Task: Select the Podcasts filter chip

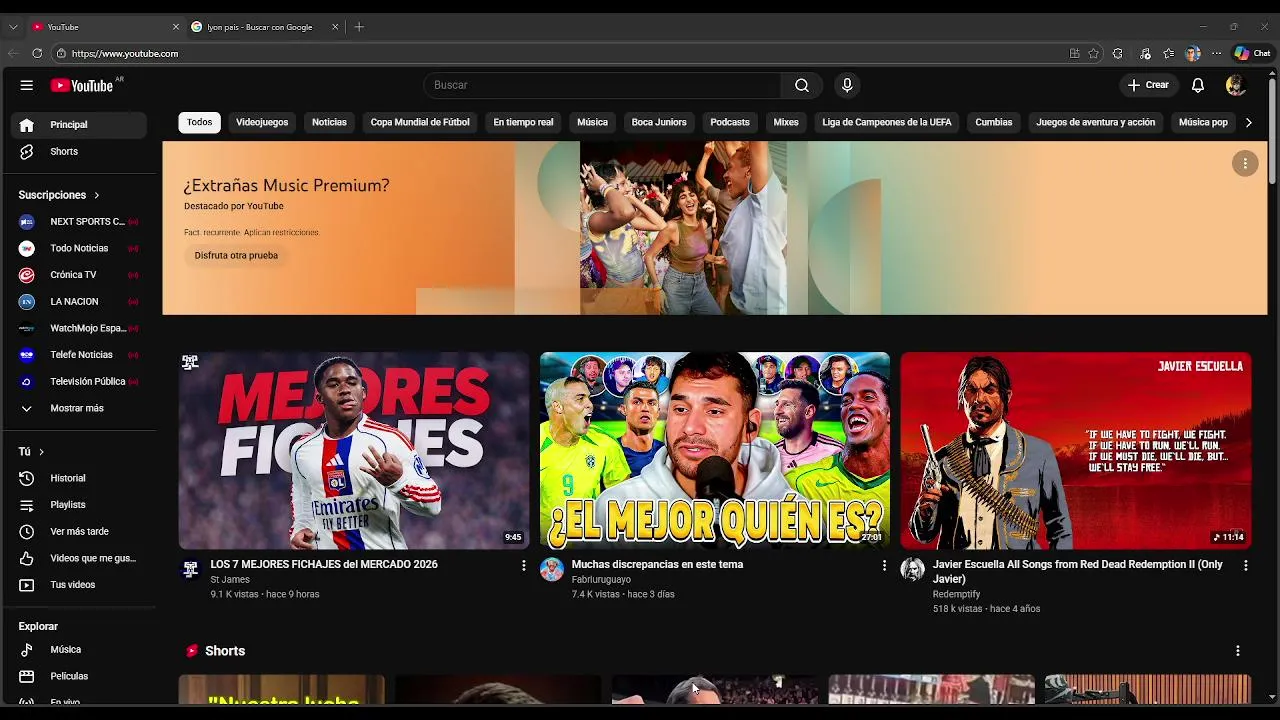Action: coord(730,122)
